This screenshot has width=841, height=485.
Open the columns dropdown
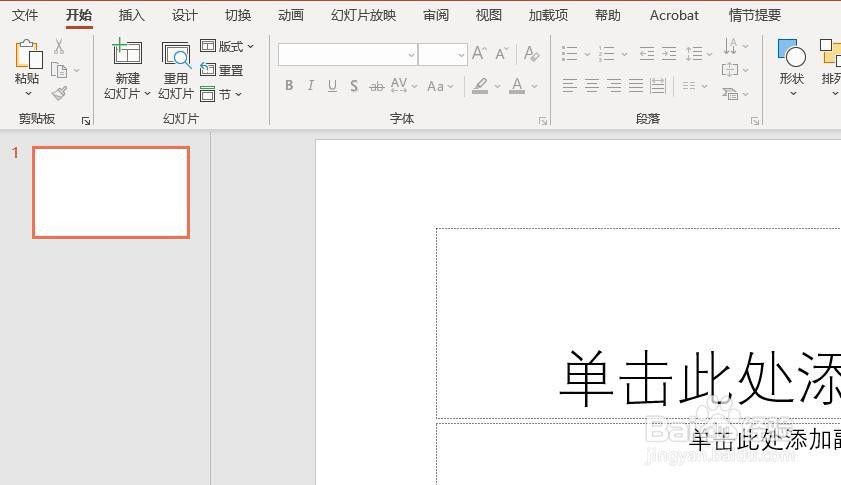click(695, 86)
